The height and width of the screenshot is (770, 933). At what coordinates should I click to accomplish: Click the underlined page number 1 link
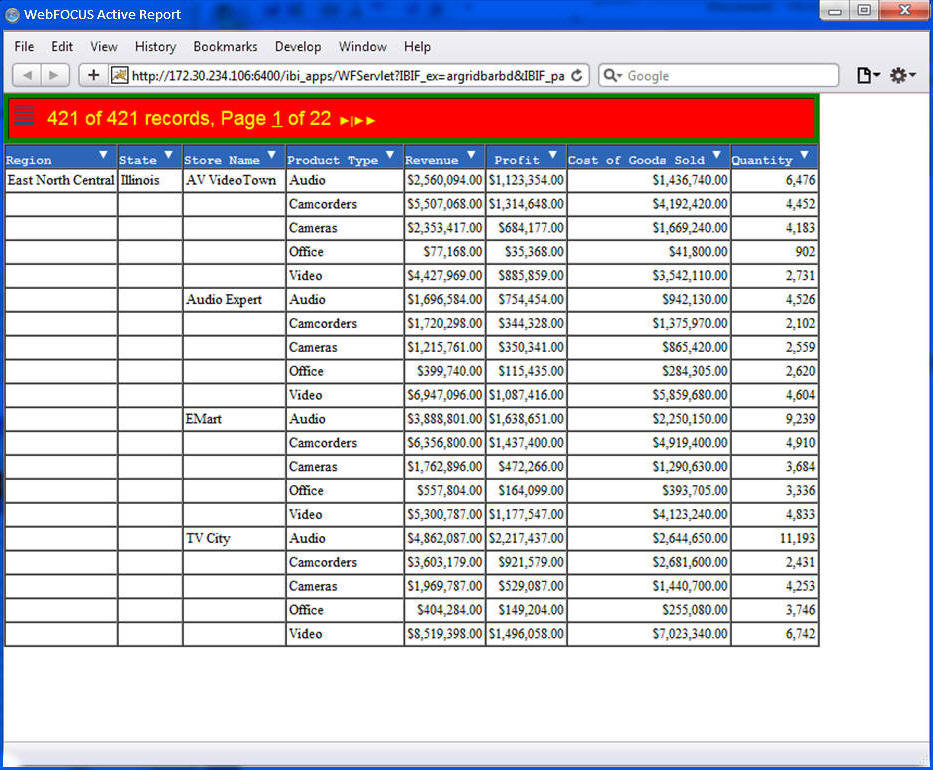(x=277, y=118)
